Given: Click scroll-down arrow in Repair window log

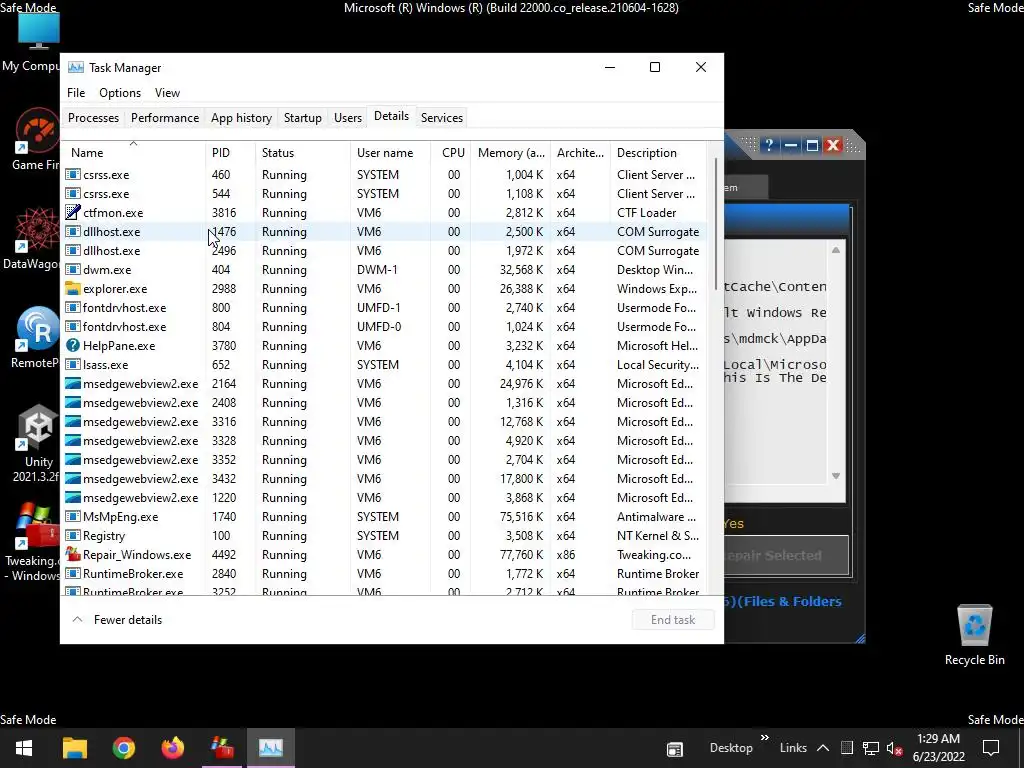Looking at the screenshot, I should click(x=836, y=476).
